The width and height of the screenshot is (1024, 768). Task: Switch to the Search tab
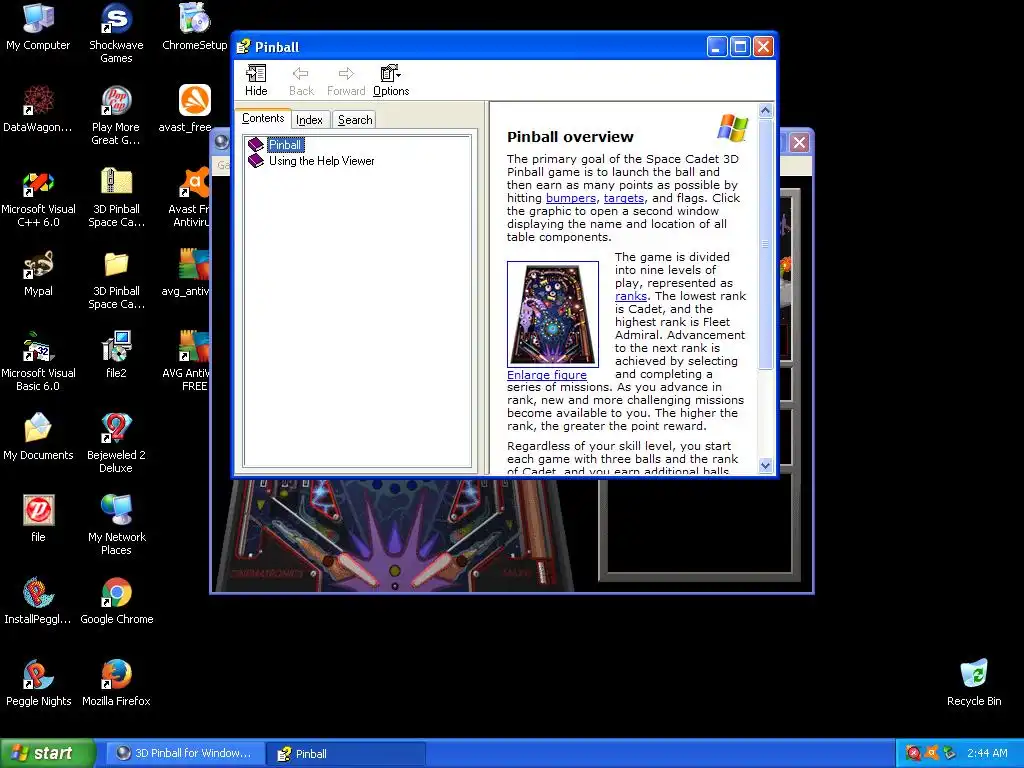coord(355,120)
